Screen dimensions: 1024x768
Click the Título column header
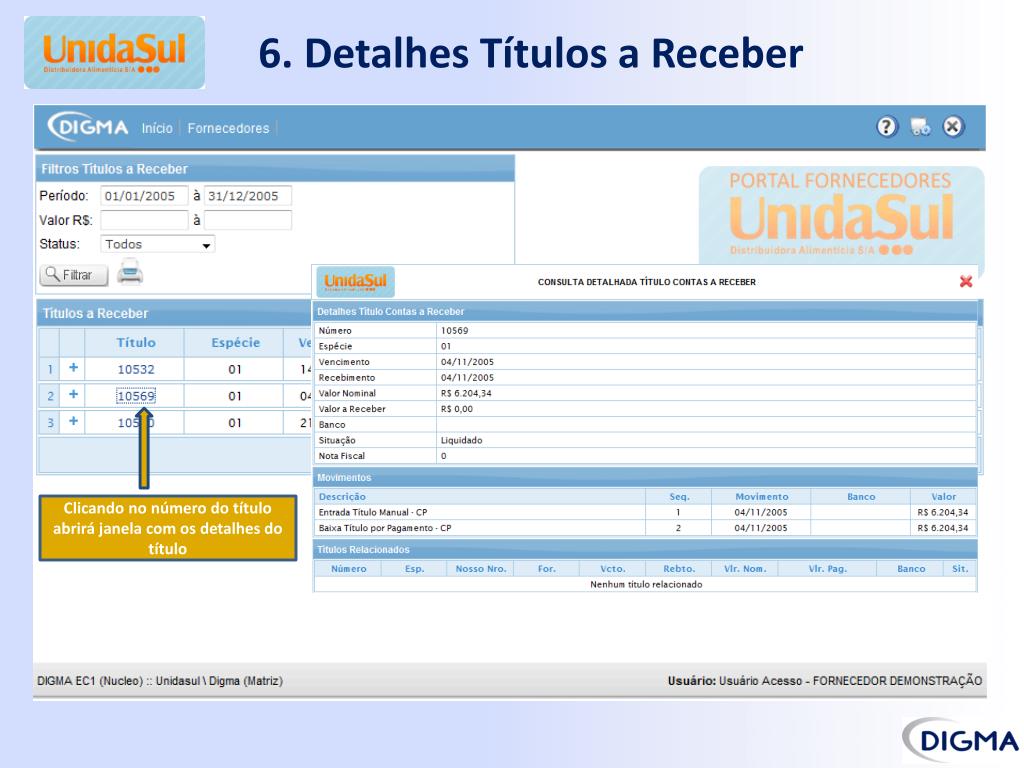[135, 342]
